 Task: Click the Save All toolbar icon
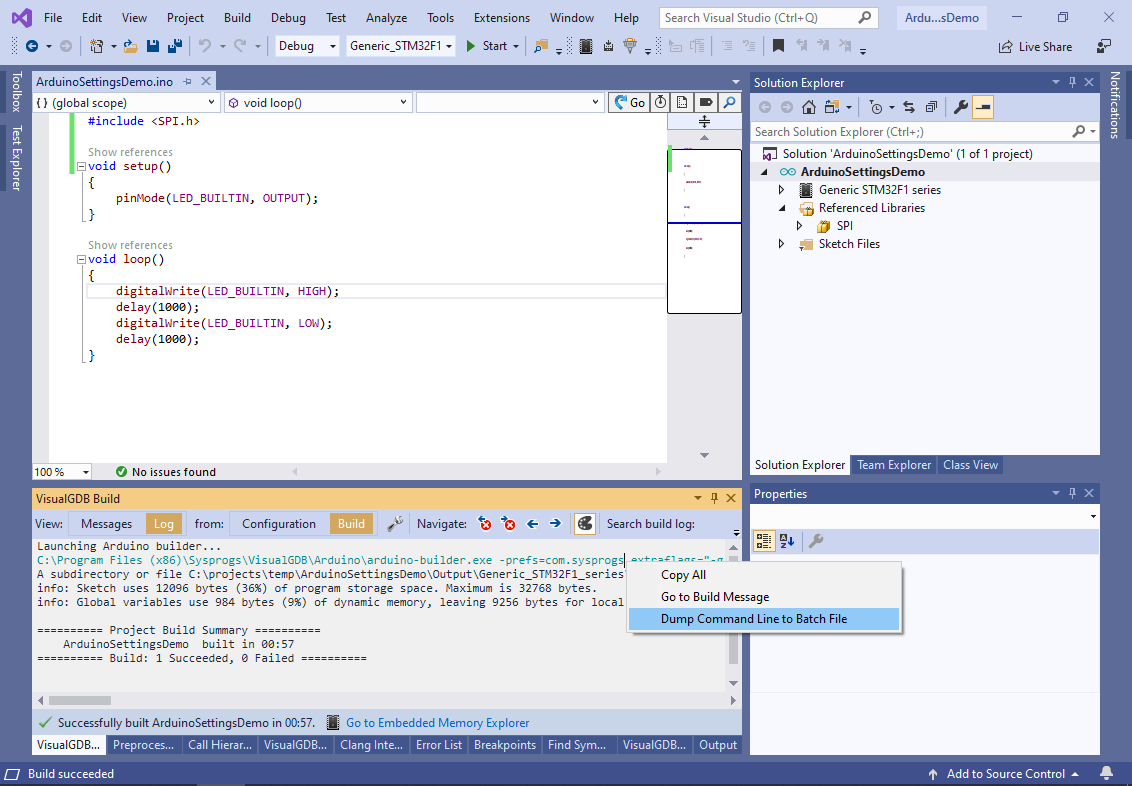click(x=175, y=46)
